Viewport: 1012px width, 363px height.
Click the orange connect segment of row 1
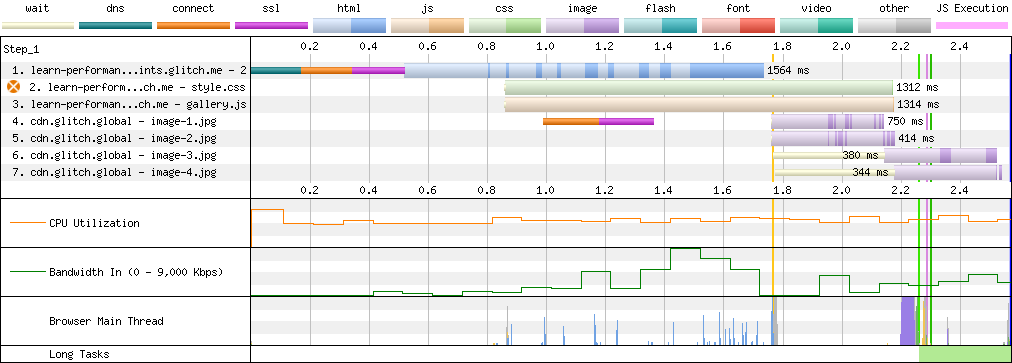[327, 70]
